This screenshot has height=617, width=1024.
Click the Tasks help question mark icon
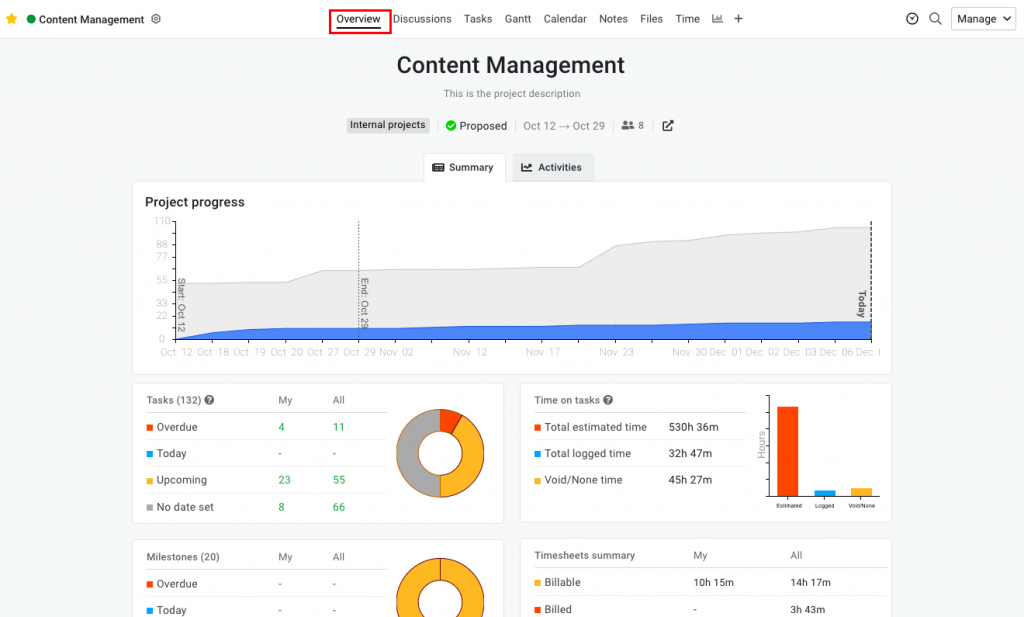(207, 400)
